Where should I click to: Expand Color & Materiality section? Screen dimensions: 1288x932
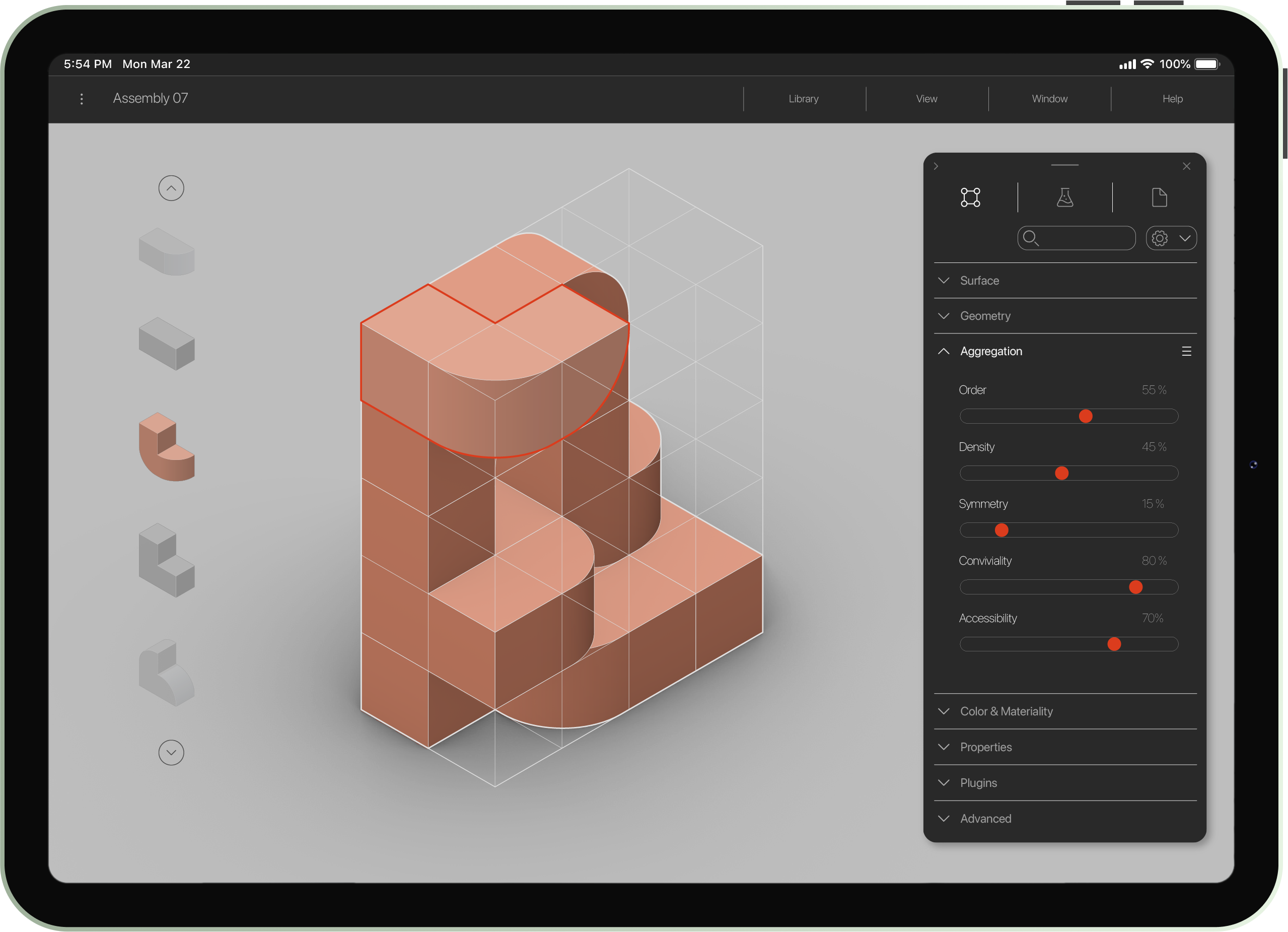1006,711
